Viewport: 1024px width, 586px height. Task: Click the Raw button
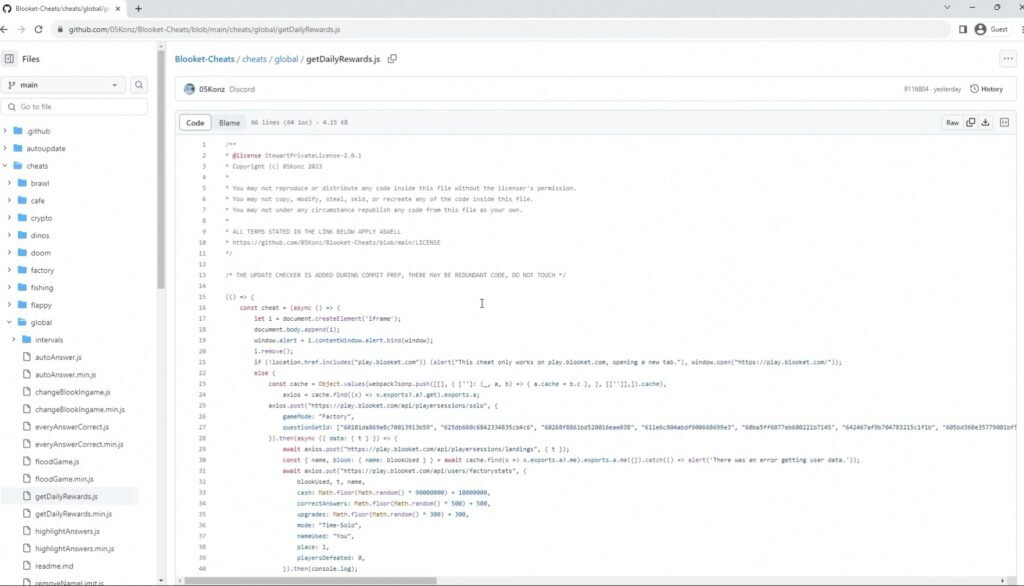[952, 122]
